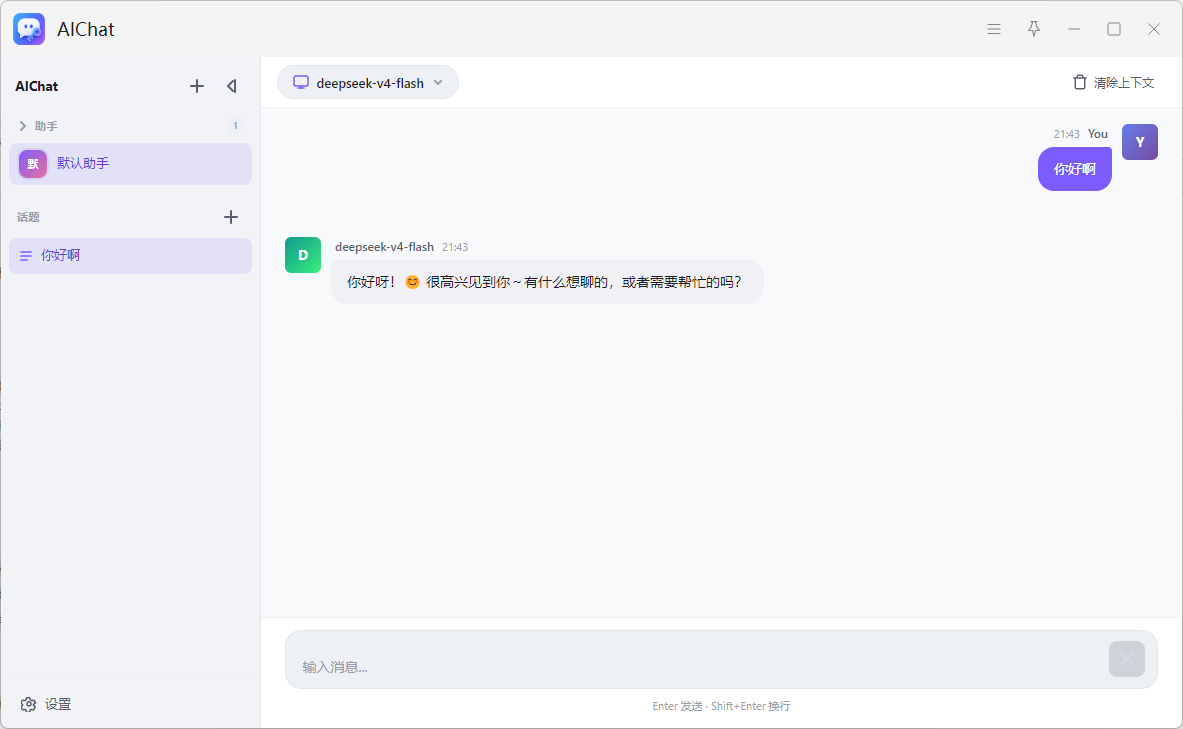Open the 你好啊 topic in sidebar
The image size is (1183, 729).
pyautogui.click(x=131, y=256)
